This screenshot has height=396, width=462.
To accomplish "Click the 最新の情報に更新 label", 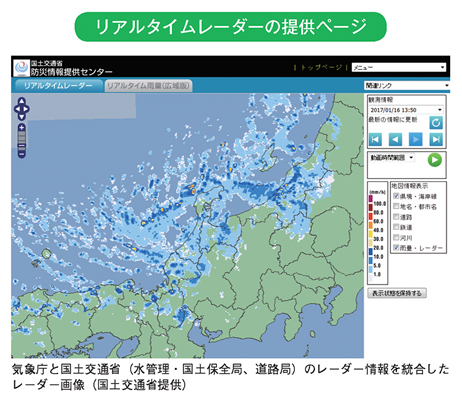I will pos(393,119).
